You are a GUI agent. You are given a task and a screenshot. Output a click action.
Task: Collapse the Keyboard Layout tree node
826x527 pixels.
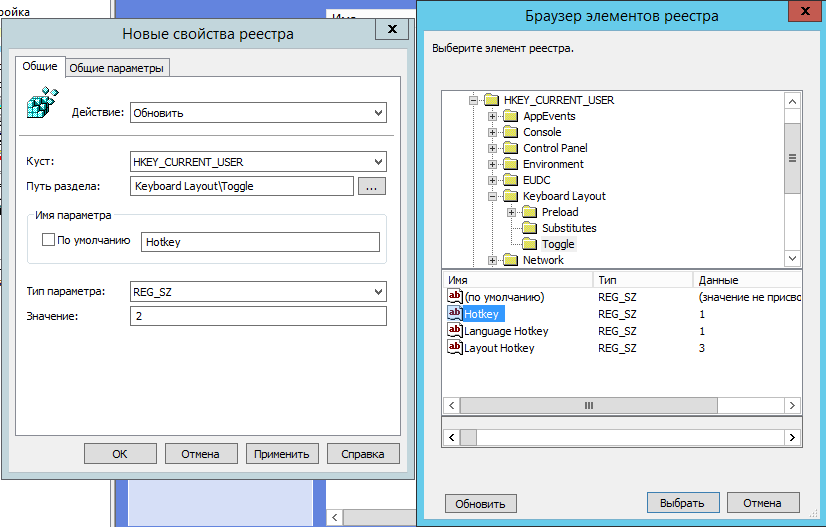click(x=492, y=196)
